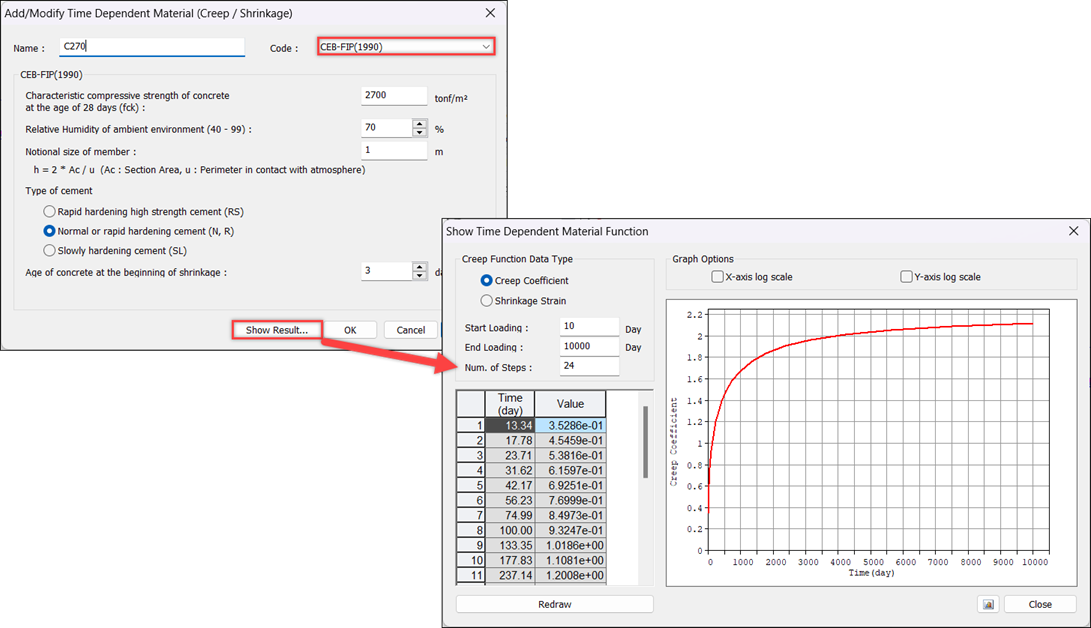The width and height of the screenshot is (1091, 628).
Task: Select value cell 9.3247e-01
Action: pyautogui.click(x=570, y=530)
